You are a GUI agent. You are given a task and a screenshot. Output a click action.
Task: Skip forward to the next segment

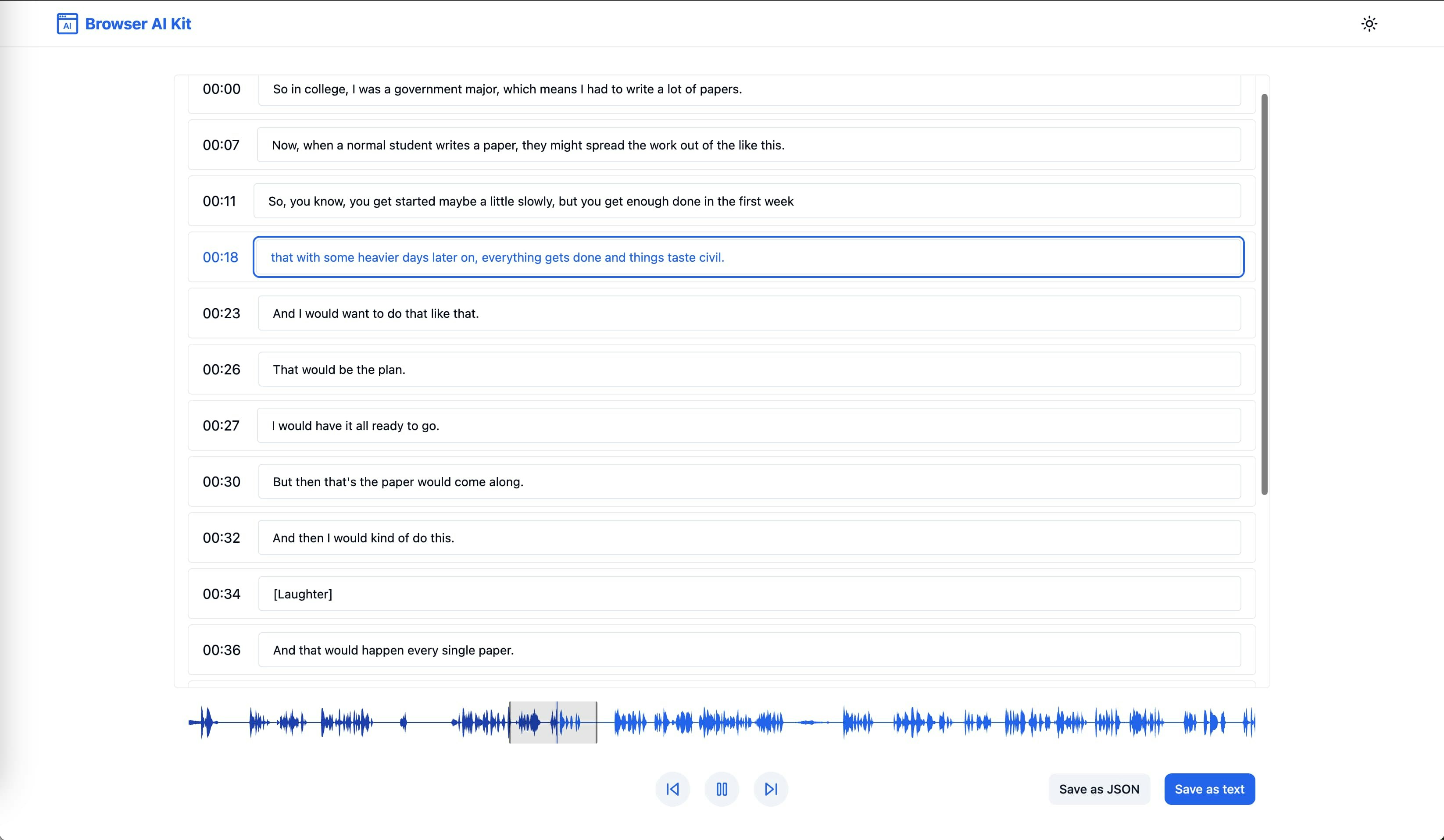point(771,789)
